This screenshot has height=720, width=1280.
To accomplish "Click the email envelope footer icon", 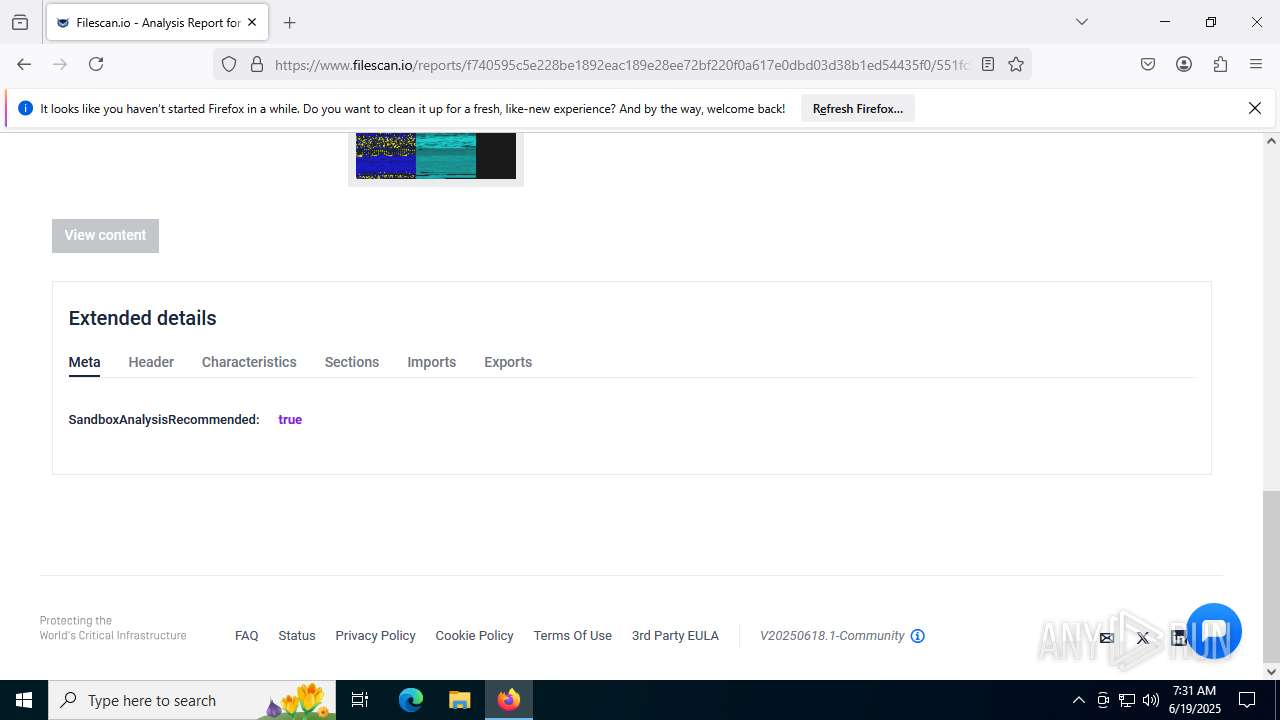I will 1107,638.
